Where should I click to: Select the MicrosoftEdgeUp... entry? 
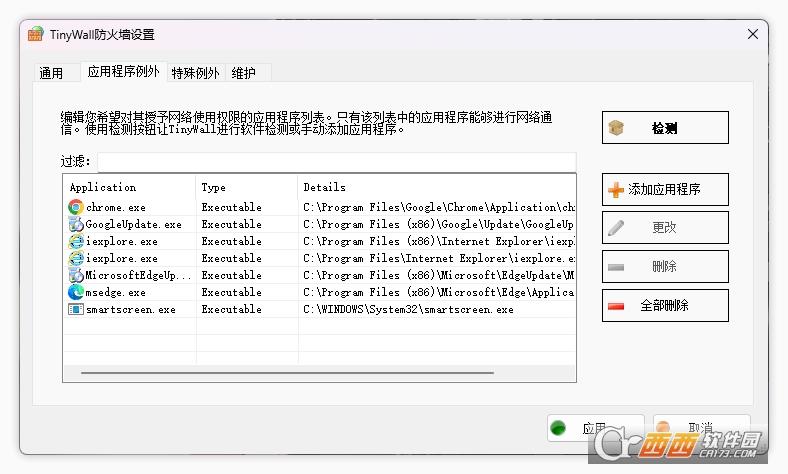coord(138,275)
